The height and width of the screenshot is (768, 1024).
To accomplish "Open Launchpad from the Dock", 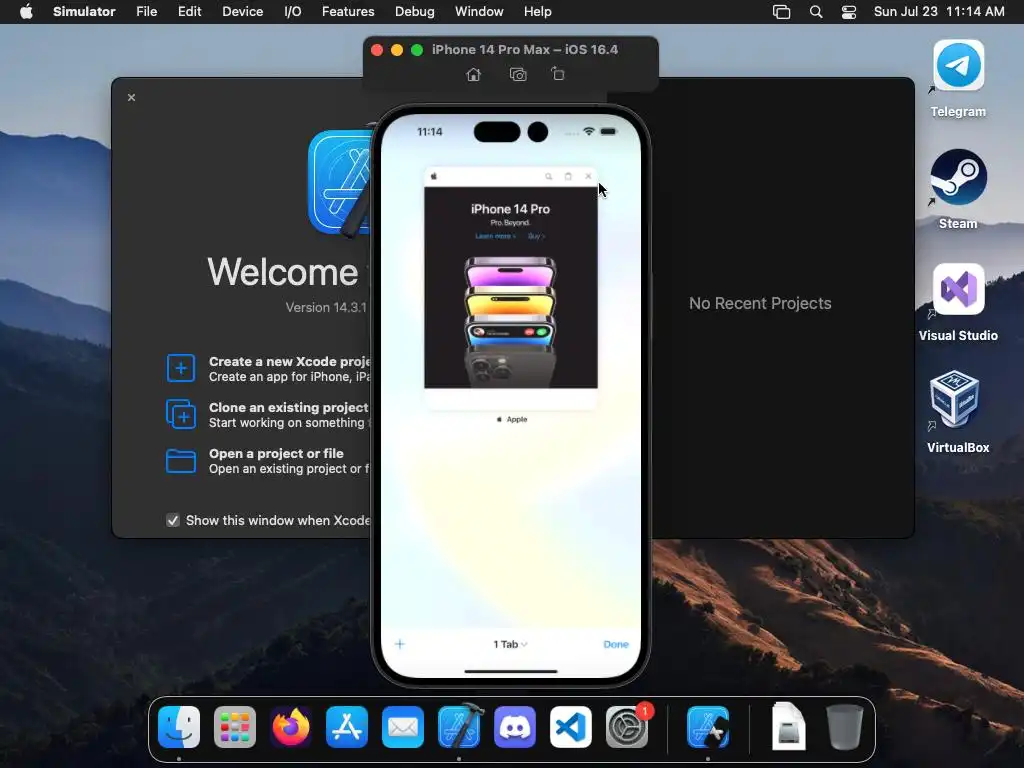I will [x=234, y=727].
